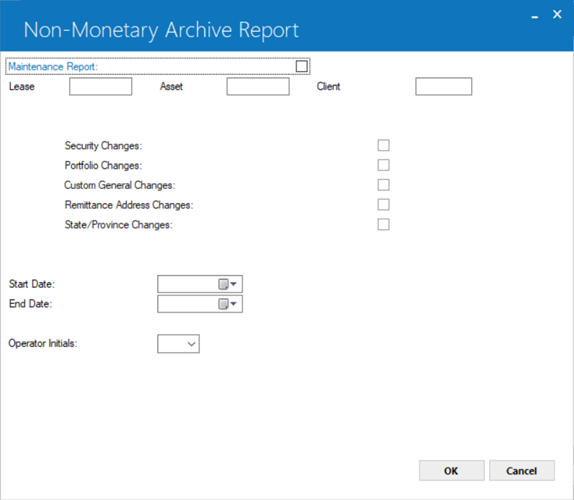Expand the Operator Initials dropdown
Image resolution: width=574 pixels, height=500 pixels.
pos(178,344)
